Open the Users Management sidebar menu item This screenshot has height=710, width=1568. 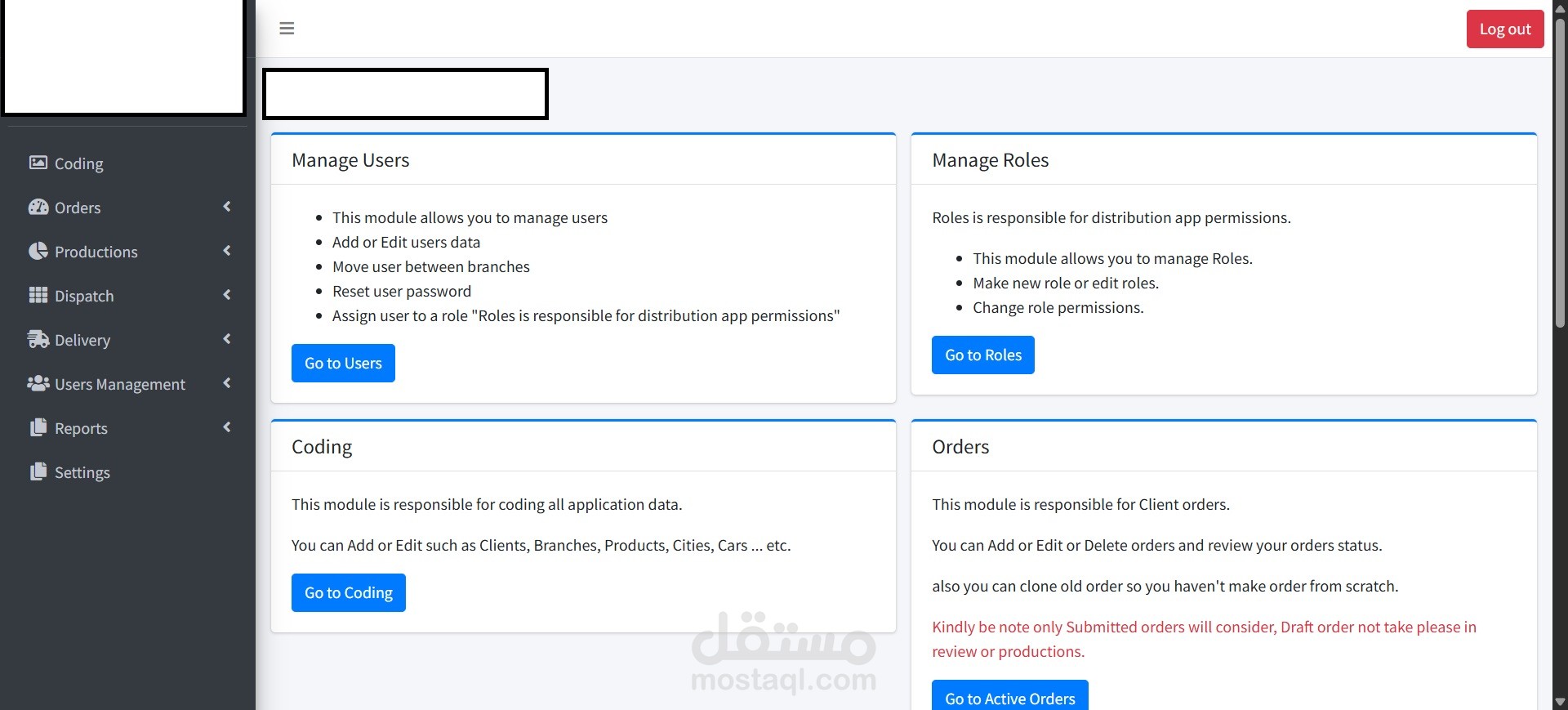coord(127,384)
